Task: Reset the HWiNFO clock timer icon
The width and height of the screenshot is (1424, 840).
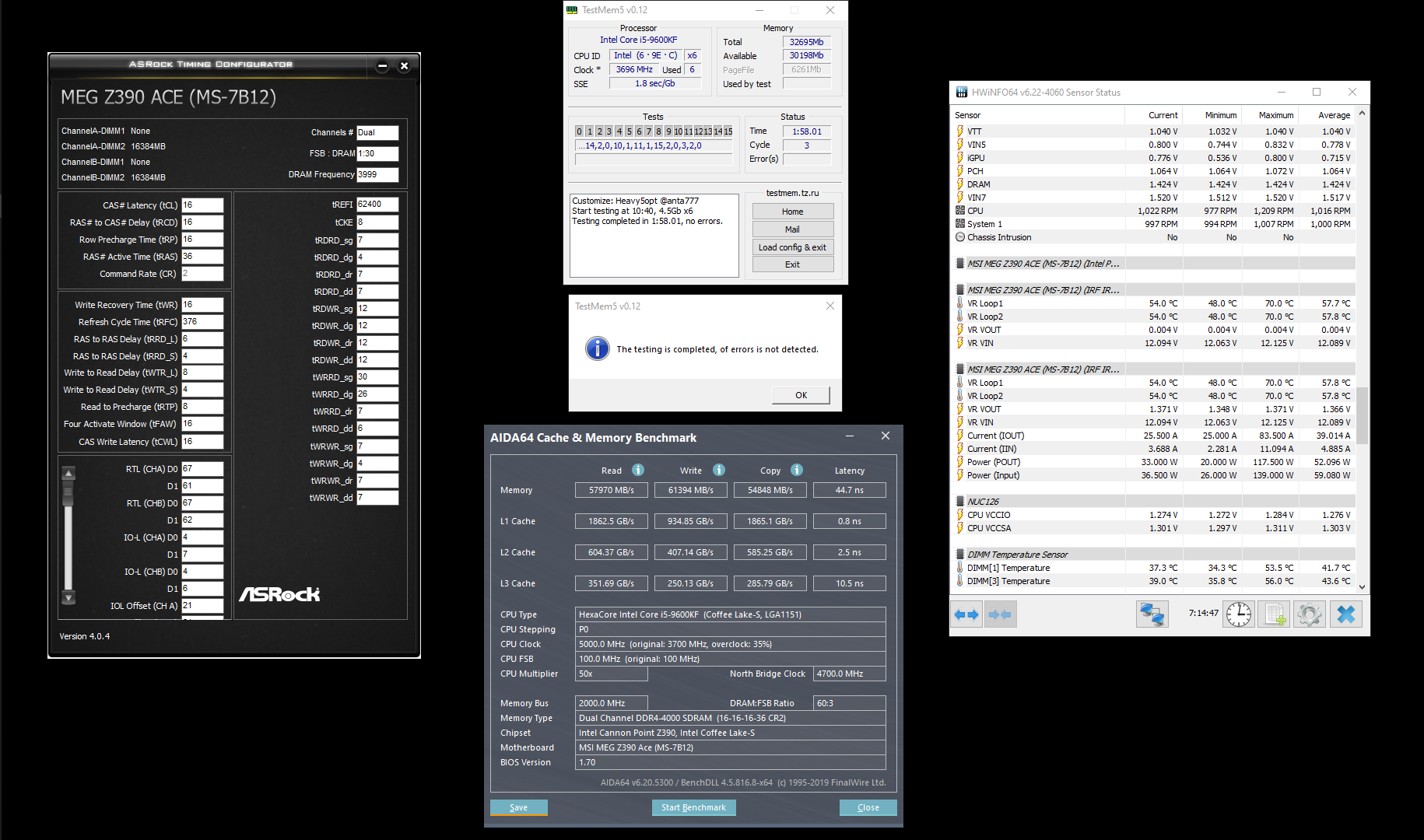Action: pyautogui.click(x=1238, y=614)
